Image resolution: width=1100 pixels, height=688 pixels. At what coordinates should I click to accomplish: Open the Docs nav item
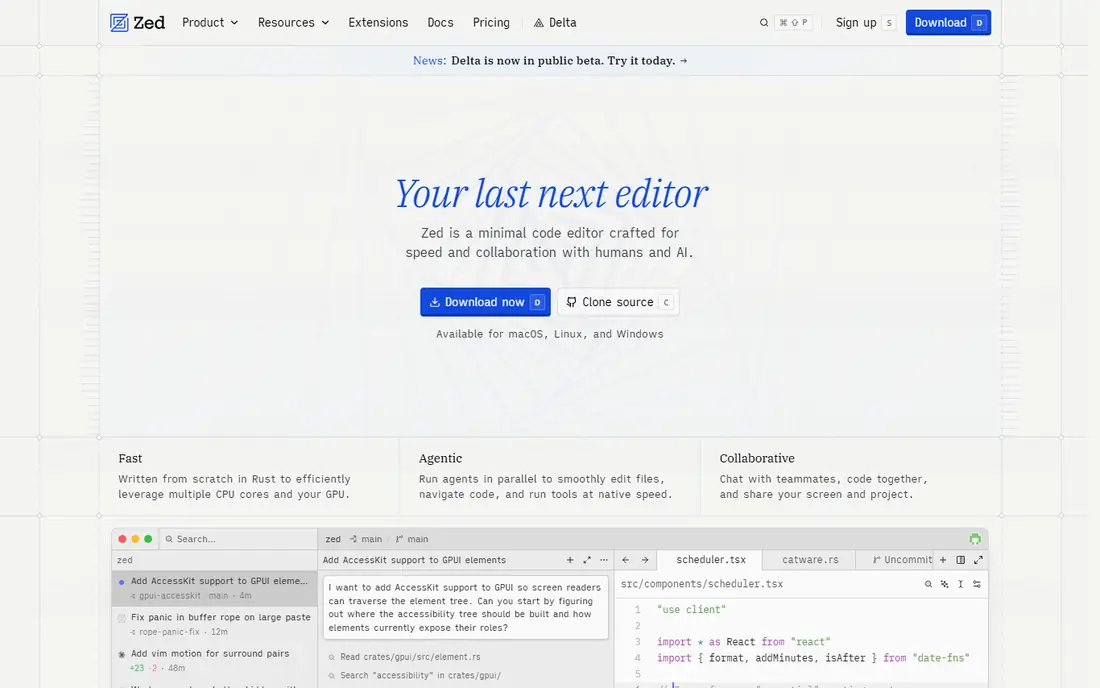(441, 22)
